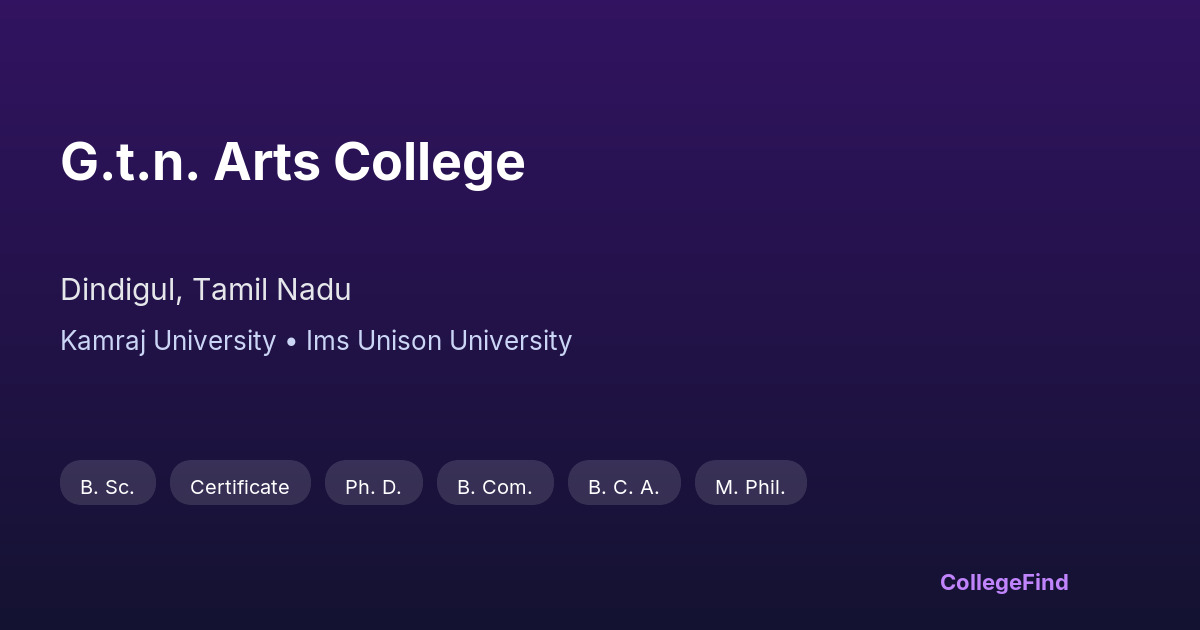Viewport: 1200px width, 630px height.
Task: Click "College" in the large white heading
Action: 429,162
